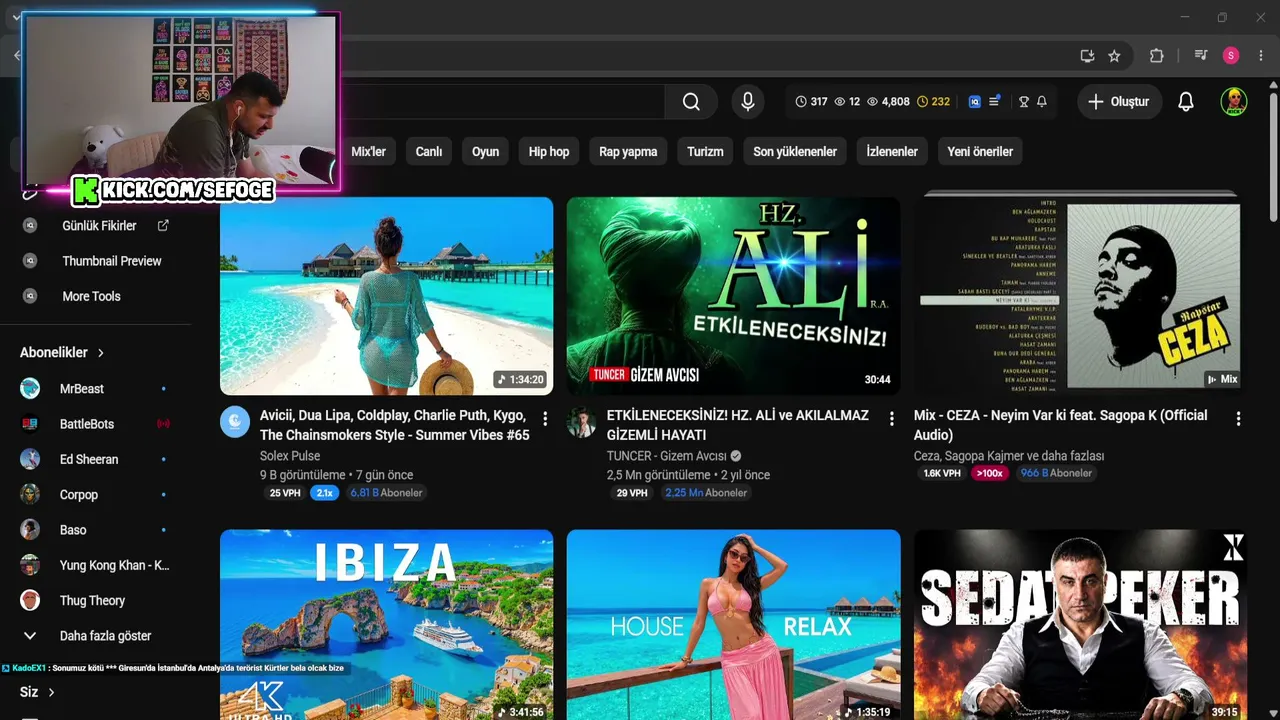Click the install app icon in address bar
The height and width of the screenshot is (720, 1280).
click(x=1087, y=56)
